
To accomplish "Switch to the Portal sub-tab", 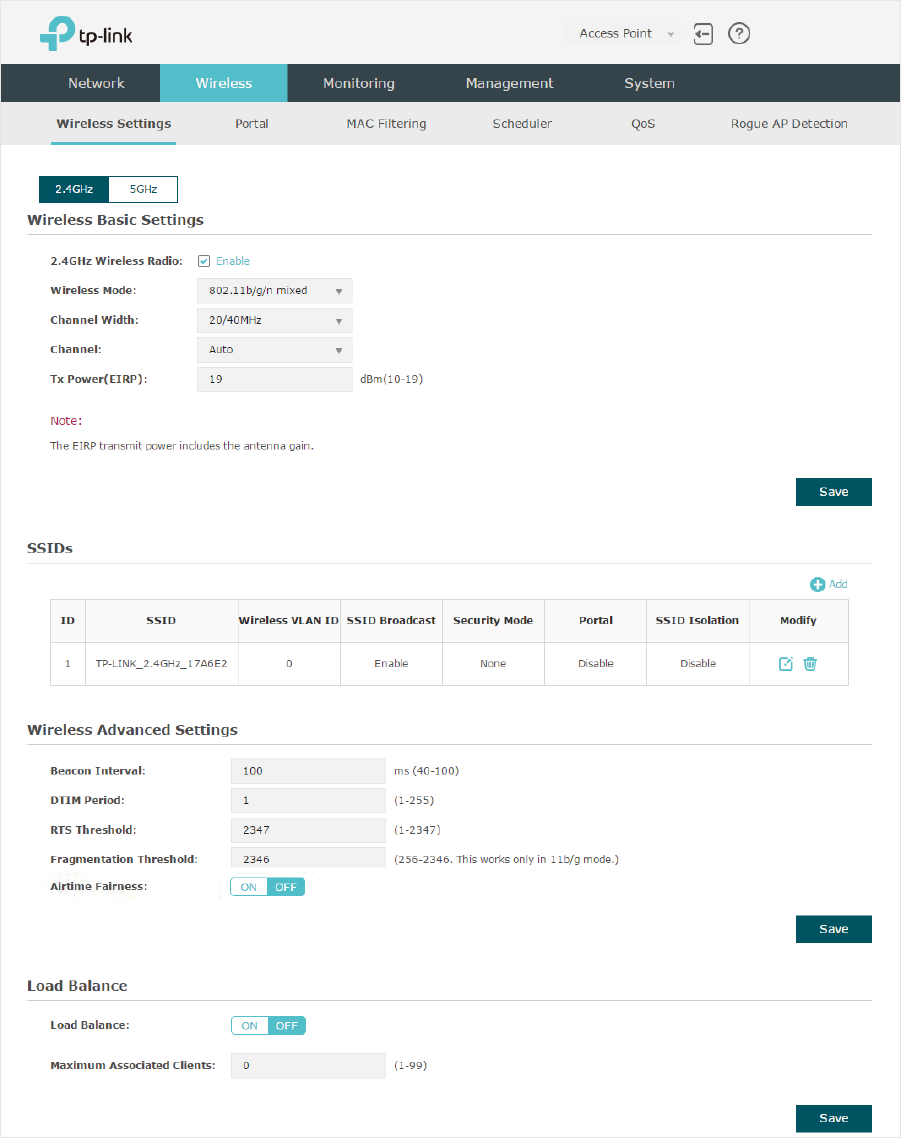I will coord(252,123).
